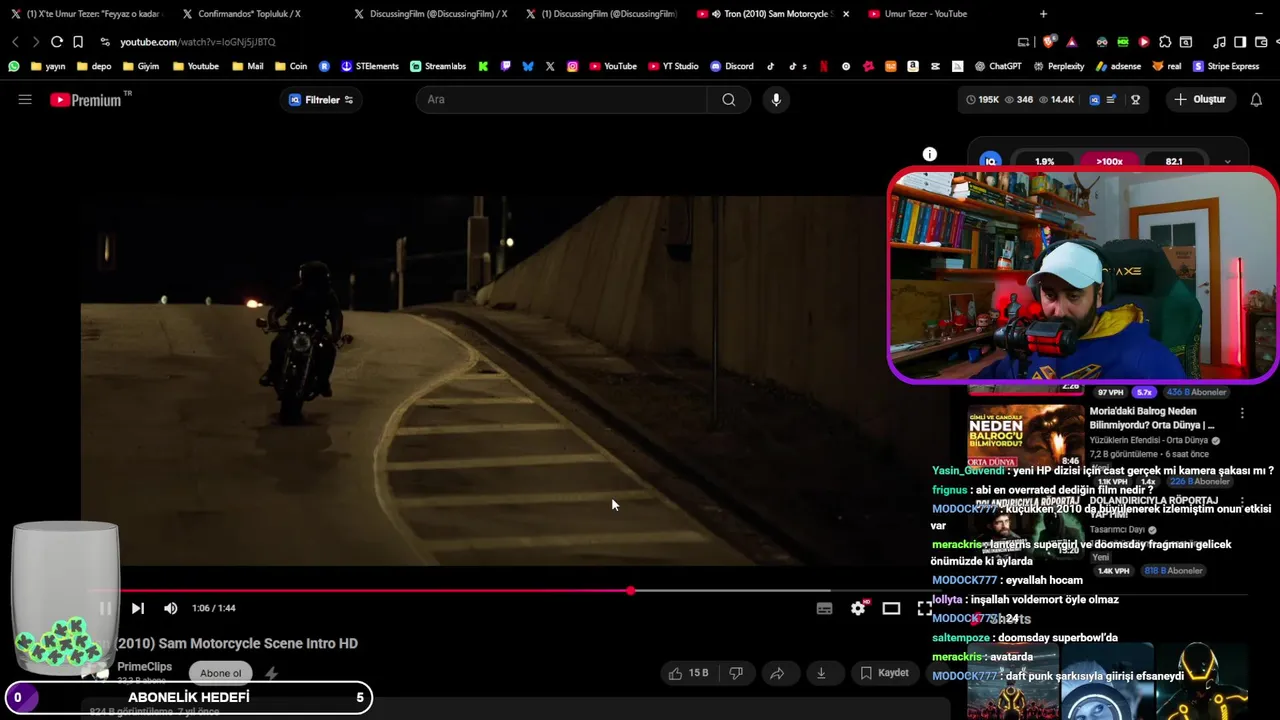Click the search magnifier button
Screen dimensions: 1280x720
click(729, 99)
